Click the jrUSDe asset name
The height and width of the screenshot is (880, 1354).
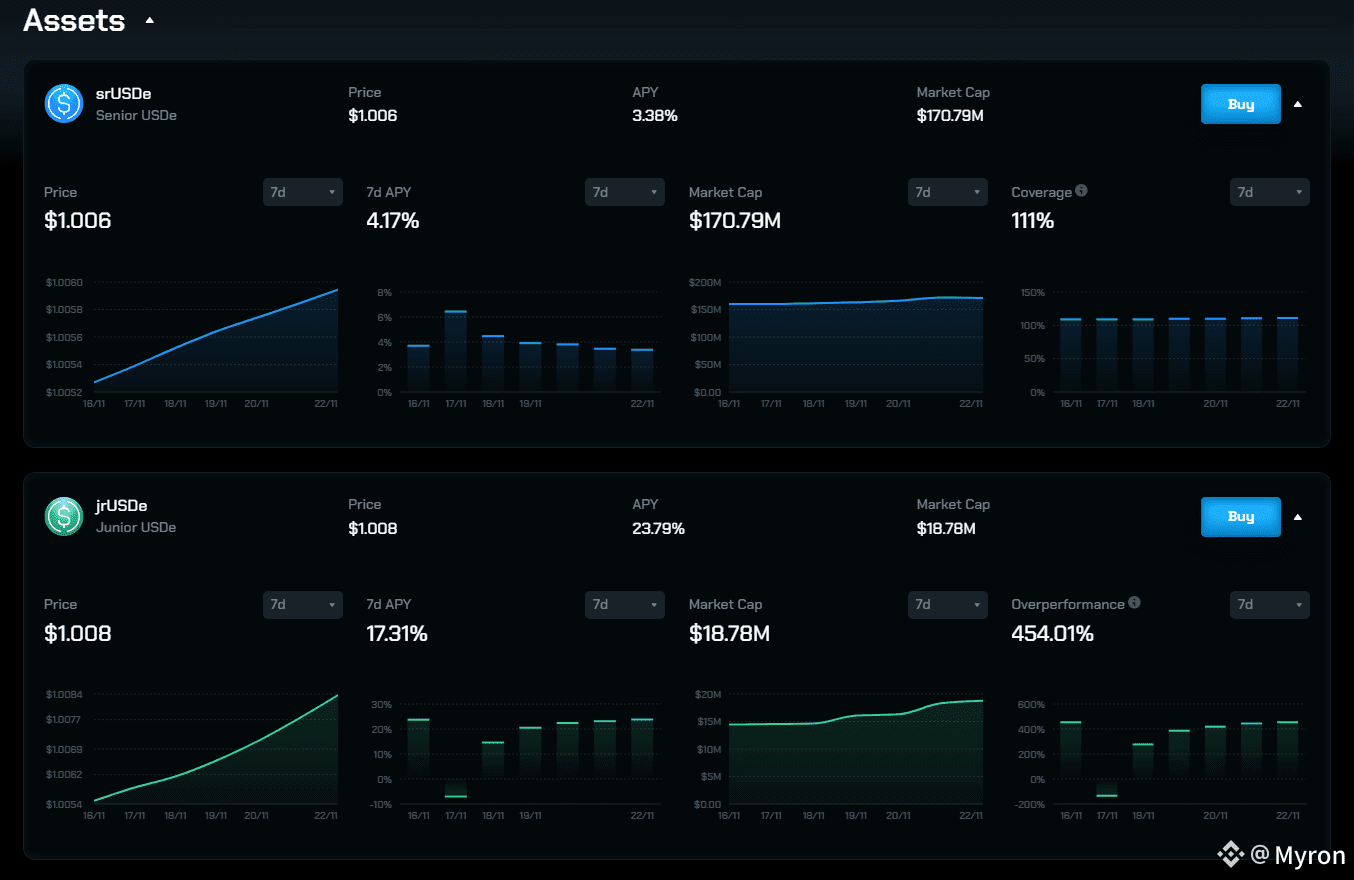pyautogui.click(x=122, y=506)
